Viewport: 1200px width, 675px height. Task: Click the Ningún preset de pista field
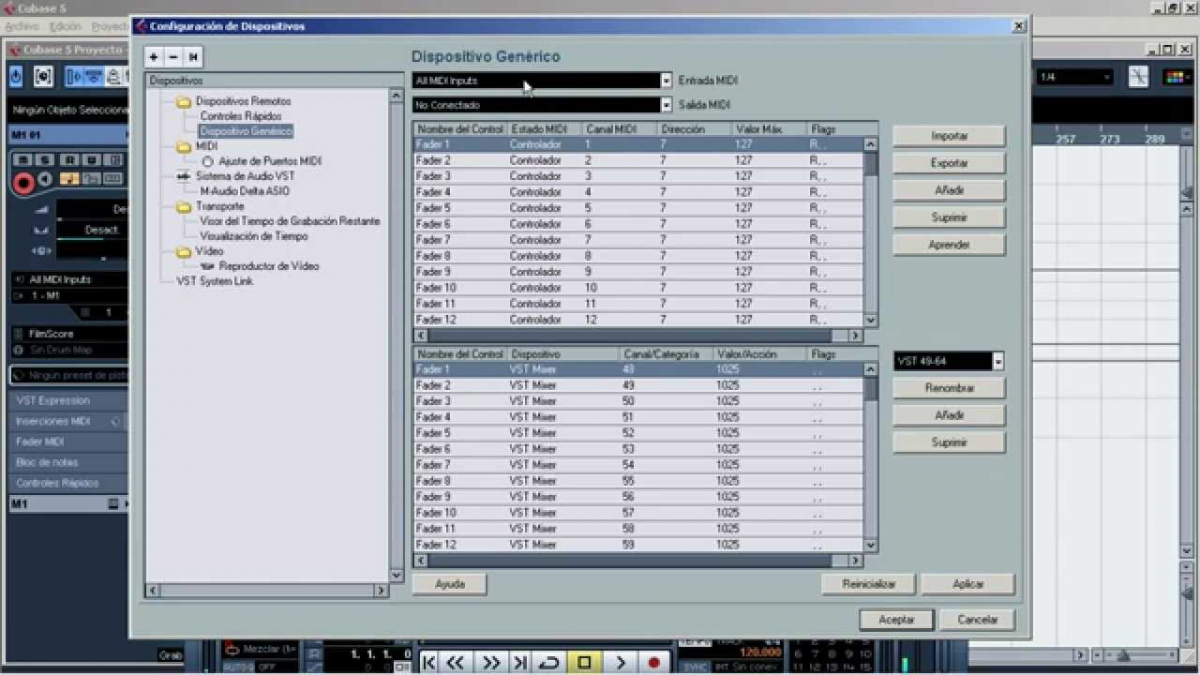70,375
